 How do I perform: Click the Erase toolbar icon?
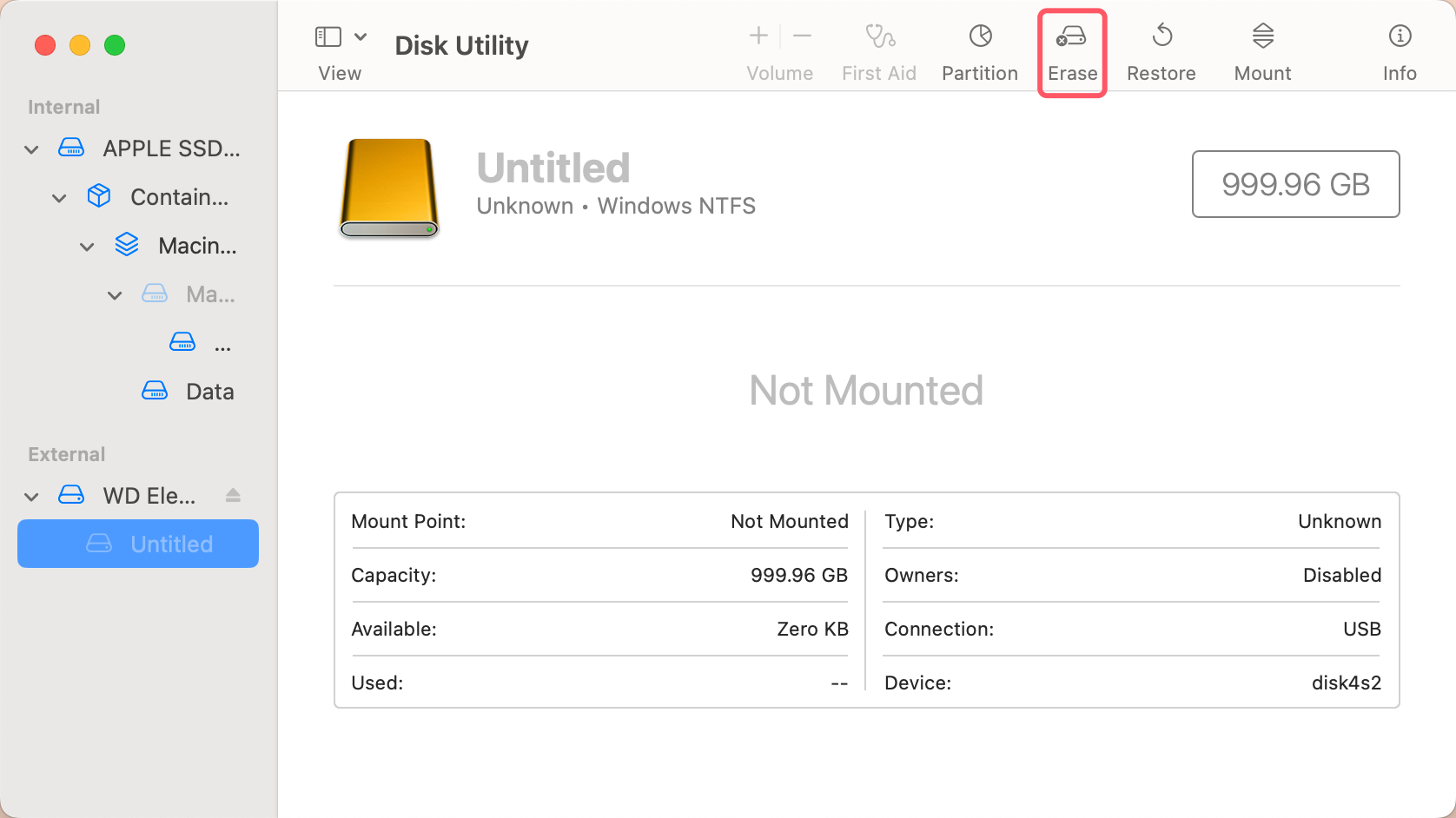1072,50
